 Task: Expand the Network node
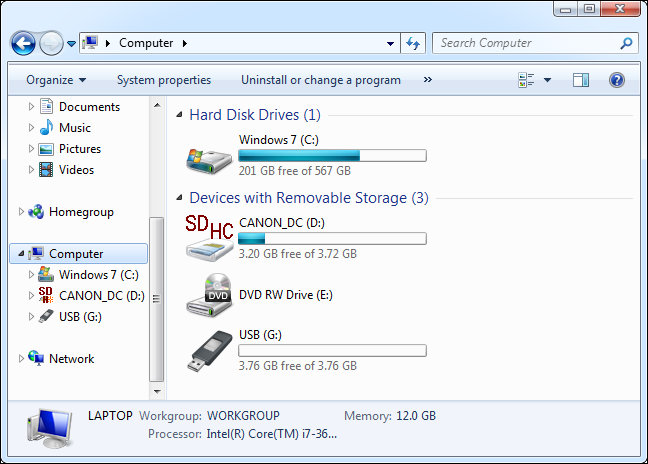(21, 359)
